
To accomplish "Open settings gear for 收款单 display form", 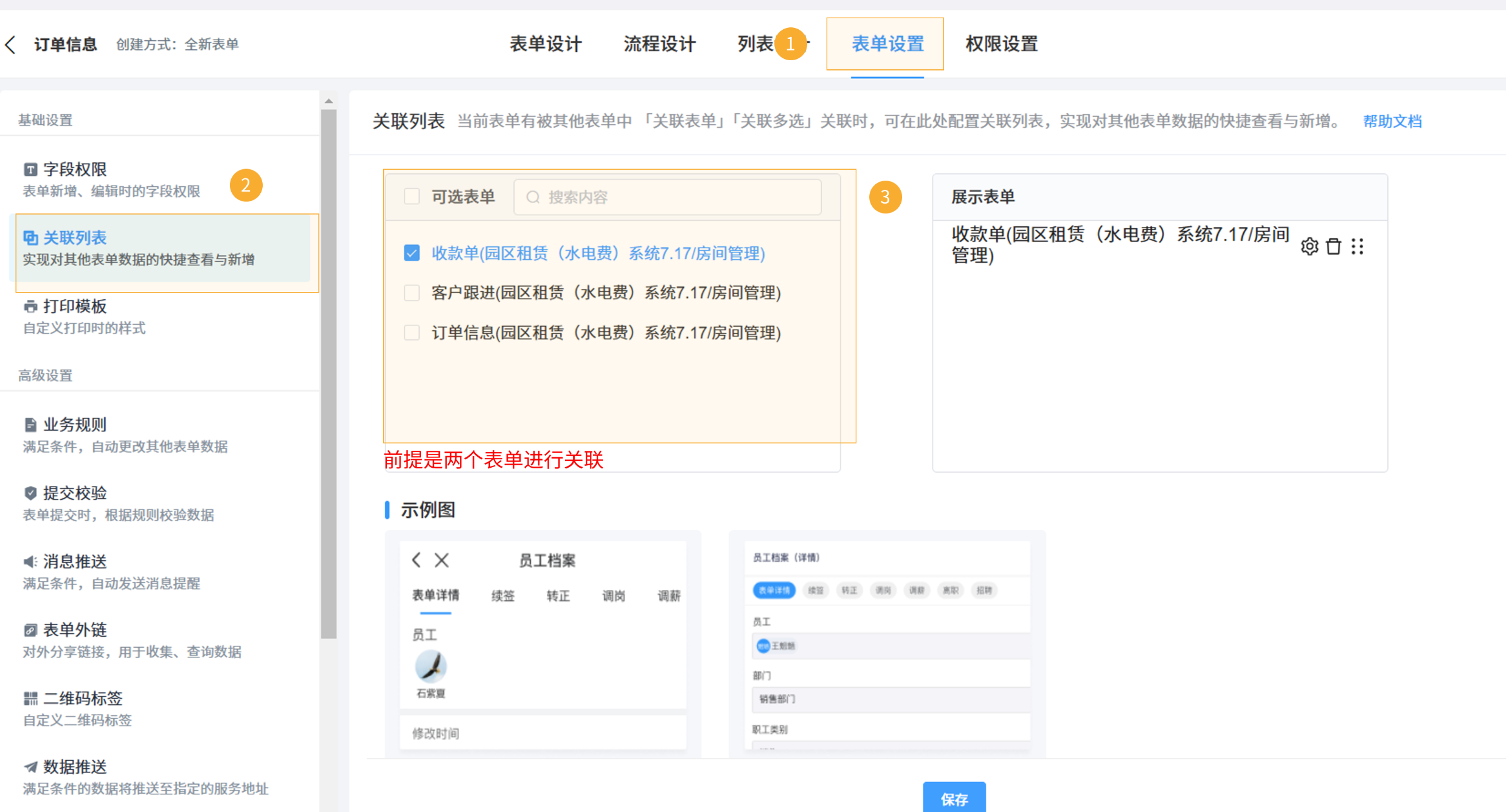I will click(1309, 246).
